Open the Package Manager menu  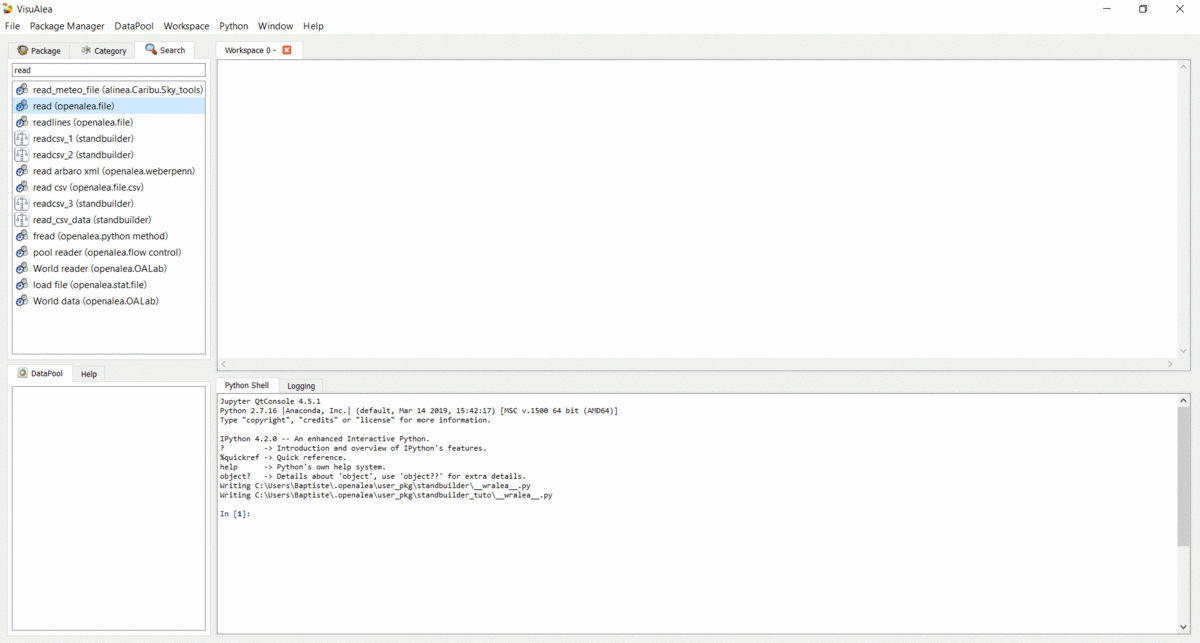[x=67, y=26]
